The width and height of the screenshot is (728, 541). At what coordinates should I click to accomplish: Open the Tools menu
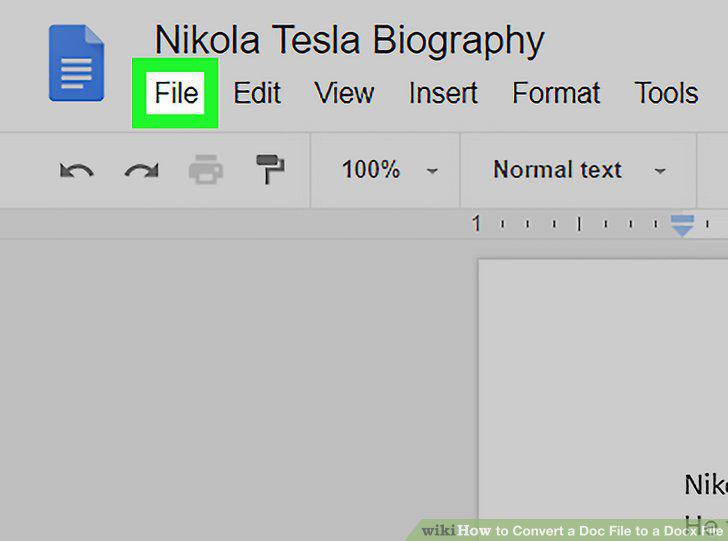[666, 93]
